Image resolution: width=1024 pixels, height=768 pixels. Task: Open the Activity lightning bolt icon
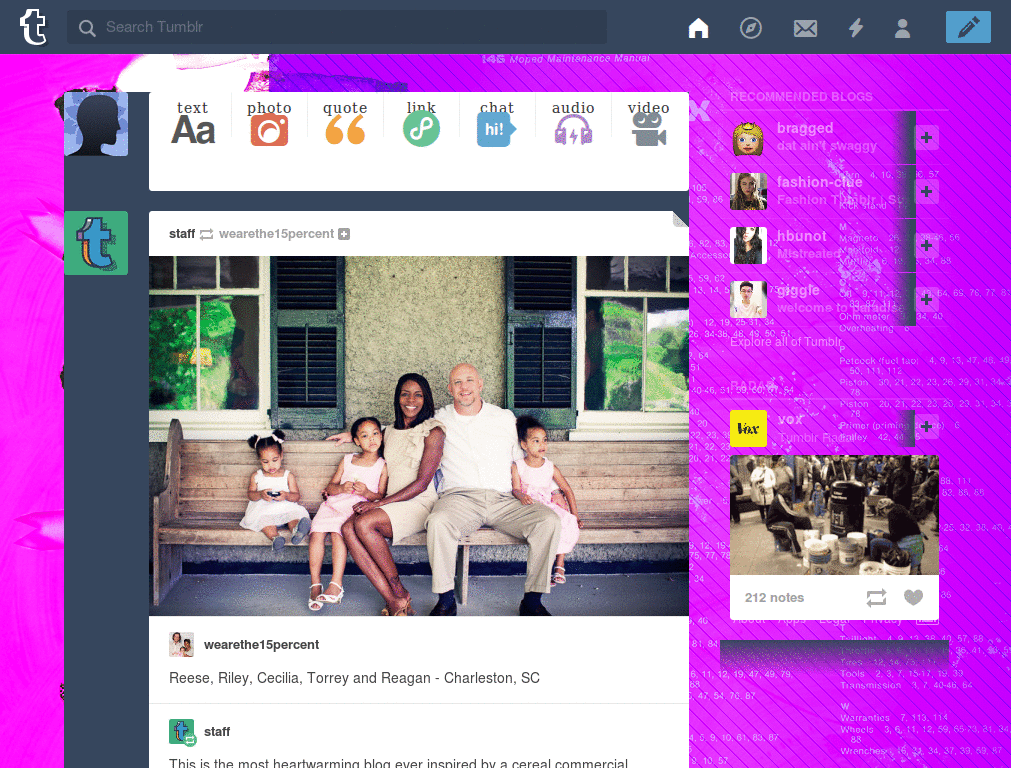[x=856, y=27]
